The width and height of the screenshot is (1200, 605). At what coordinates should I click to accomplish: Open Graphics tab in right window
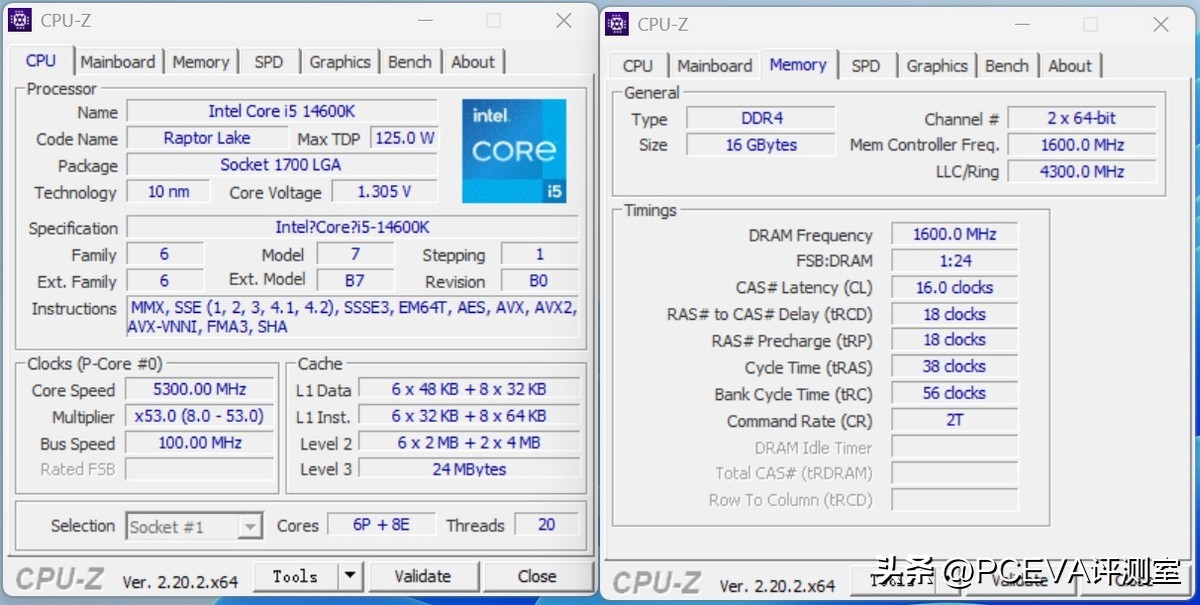pyautogui.click(x=937, y=66)
